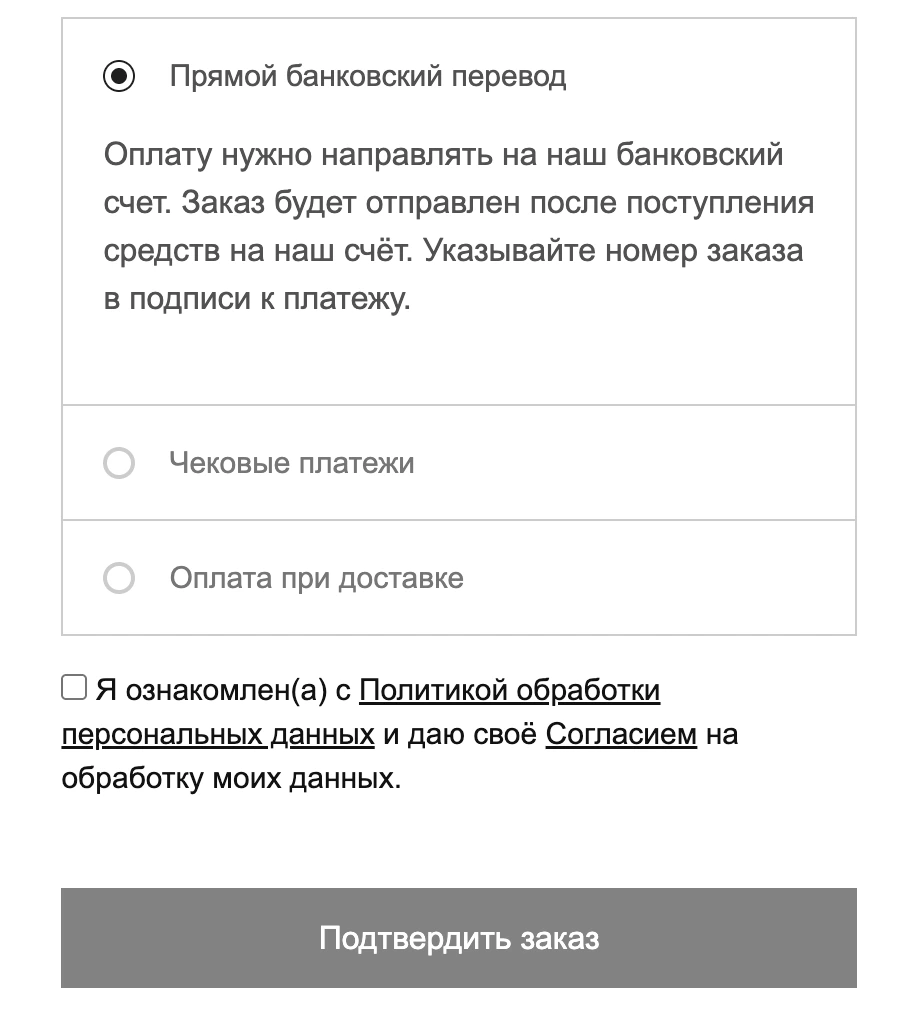This screenshot has height=1014, width=900.
Task: Click the Оплата при доставке label text
Action: pyautogui.click(x=316, y=578)
